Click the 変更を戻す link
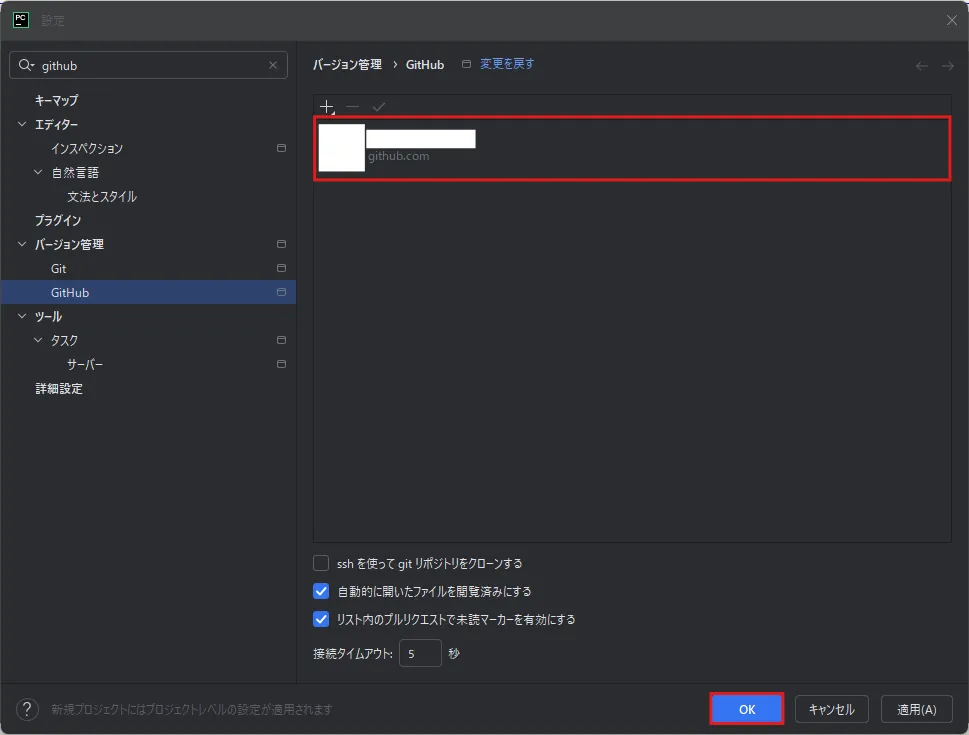The width and height of the screenshot is (969, 735). click(507, 64)
